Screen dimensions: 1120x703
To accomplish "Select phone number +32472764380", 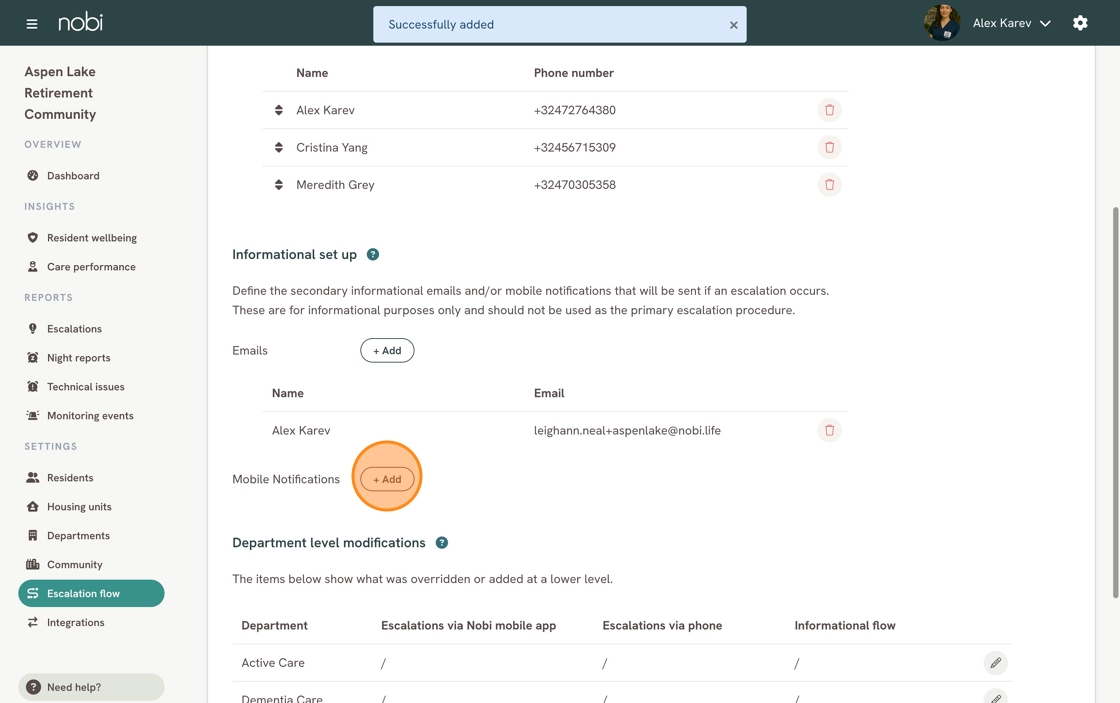I will tap(574, 110).
